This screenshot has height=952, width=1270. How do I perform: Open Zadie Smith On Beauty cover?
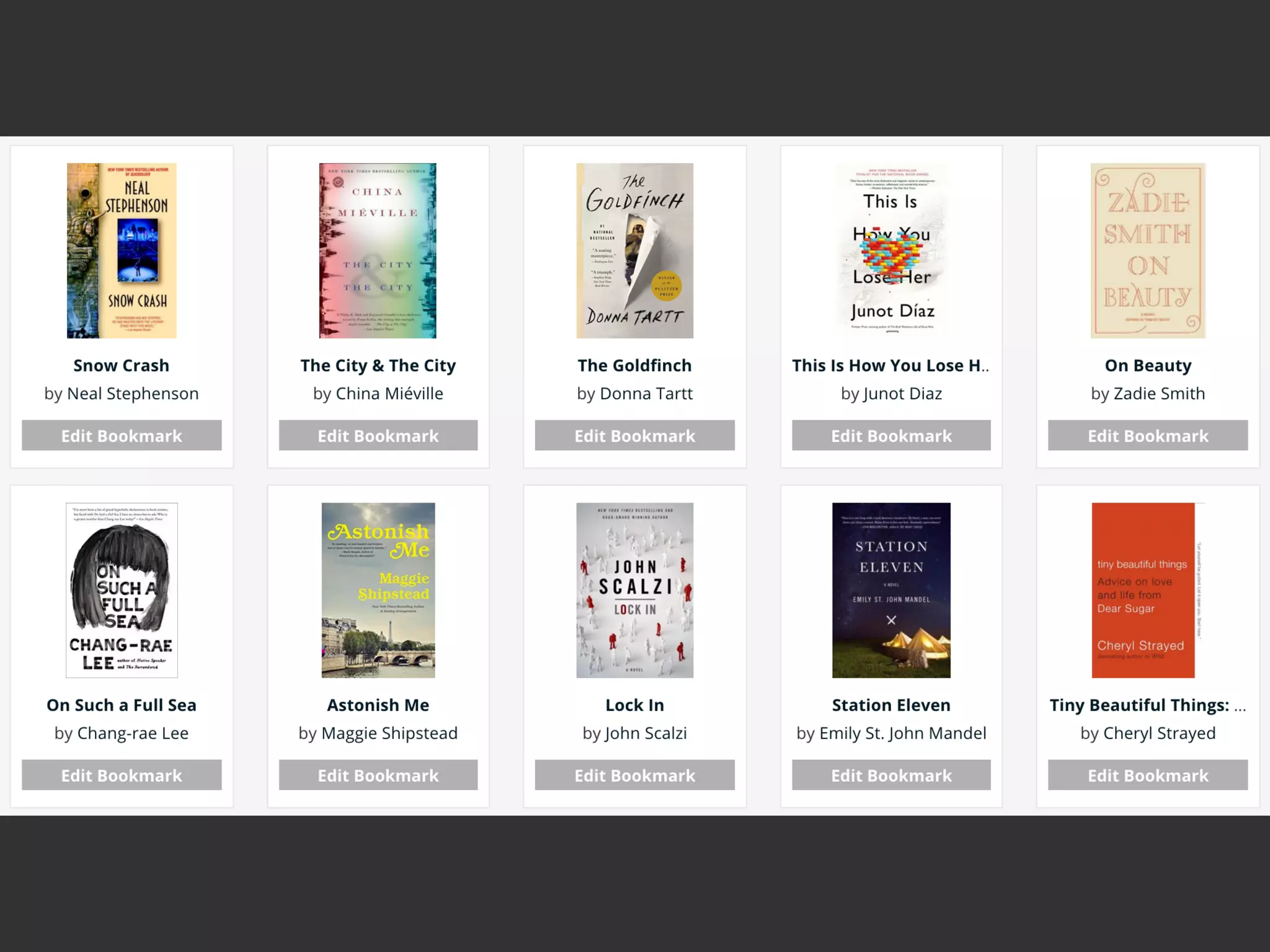click(x=1148, y=250)
